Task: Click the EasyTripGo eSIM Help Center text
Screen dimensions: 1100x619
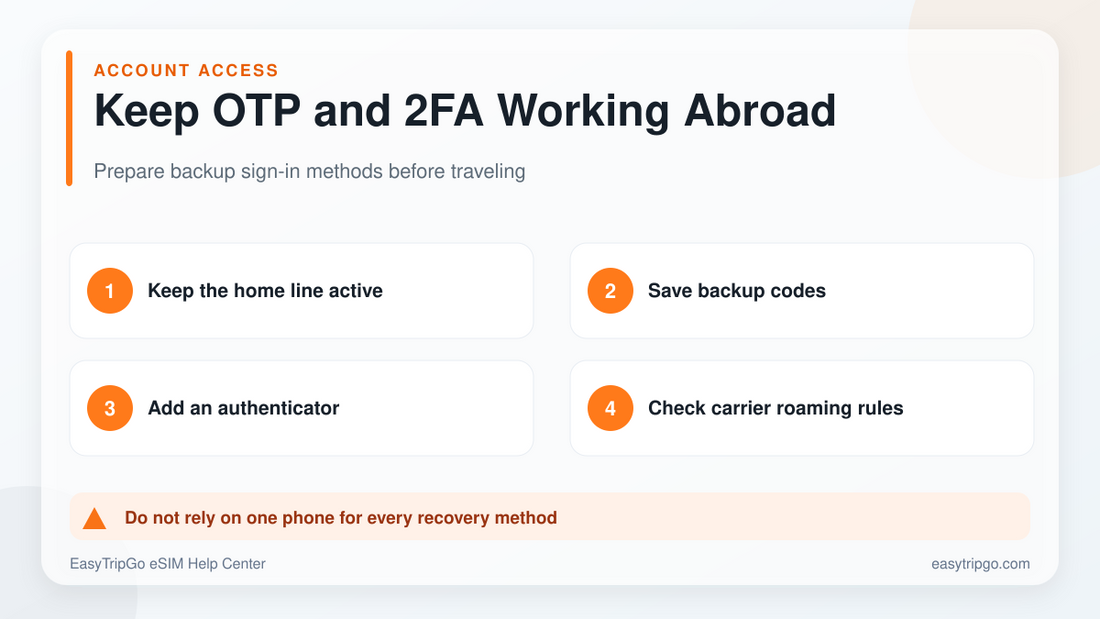Action: click(x=168, y=564)
